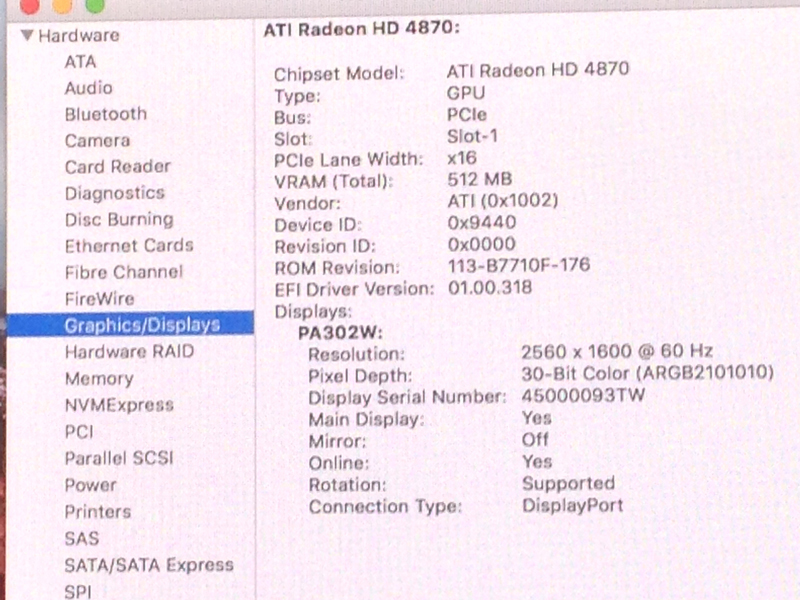Select the Slot-1 value

472,136
